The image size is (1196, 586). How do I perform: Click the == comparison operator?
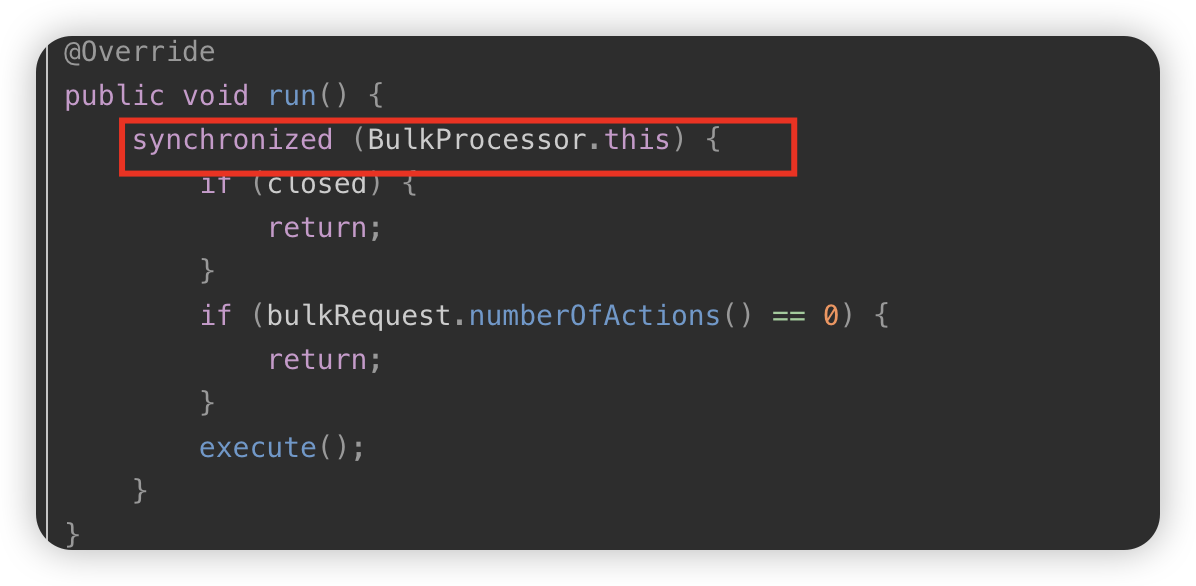click(x=788, y=316)
